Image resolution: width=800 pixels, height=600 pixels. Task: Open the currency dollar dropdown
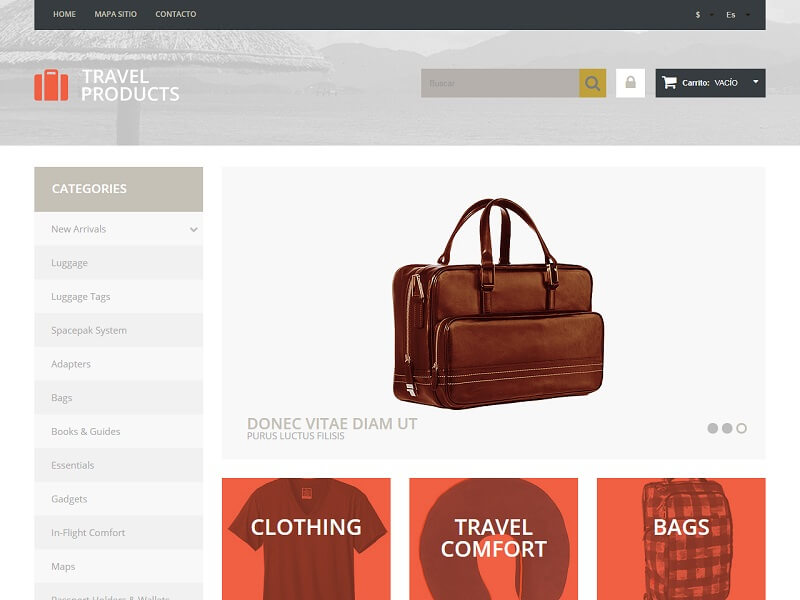pyautogui.click(x=704, y=15)
